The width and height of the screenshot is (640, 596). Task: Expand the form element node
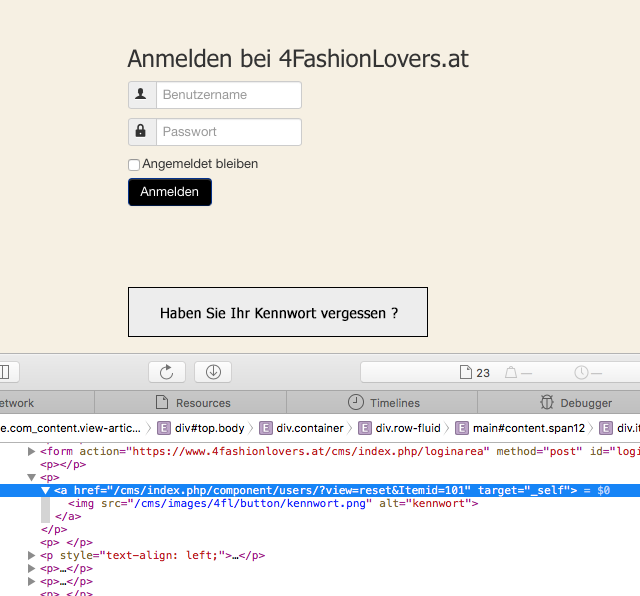31,451
